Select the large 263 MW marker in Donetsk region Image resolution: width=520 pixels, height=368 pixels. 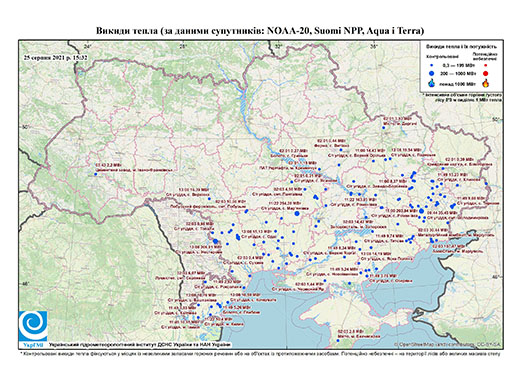(421, 211)
